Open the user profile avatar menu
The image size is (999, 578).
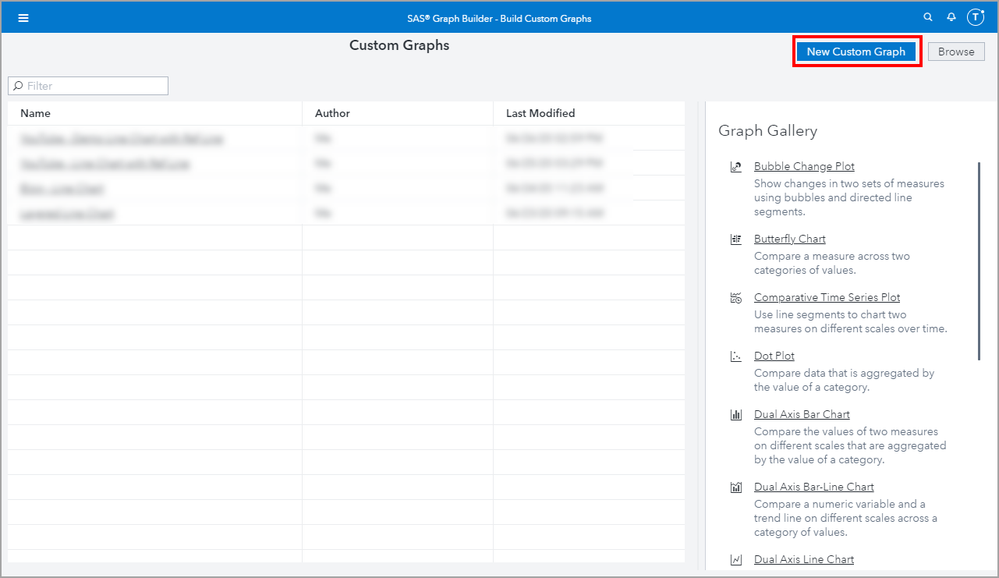pyautogui.click(x=975, y=18)
